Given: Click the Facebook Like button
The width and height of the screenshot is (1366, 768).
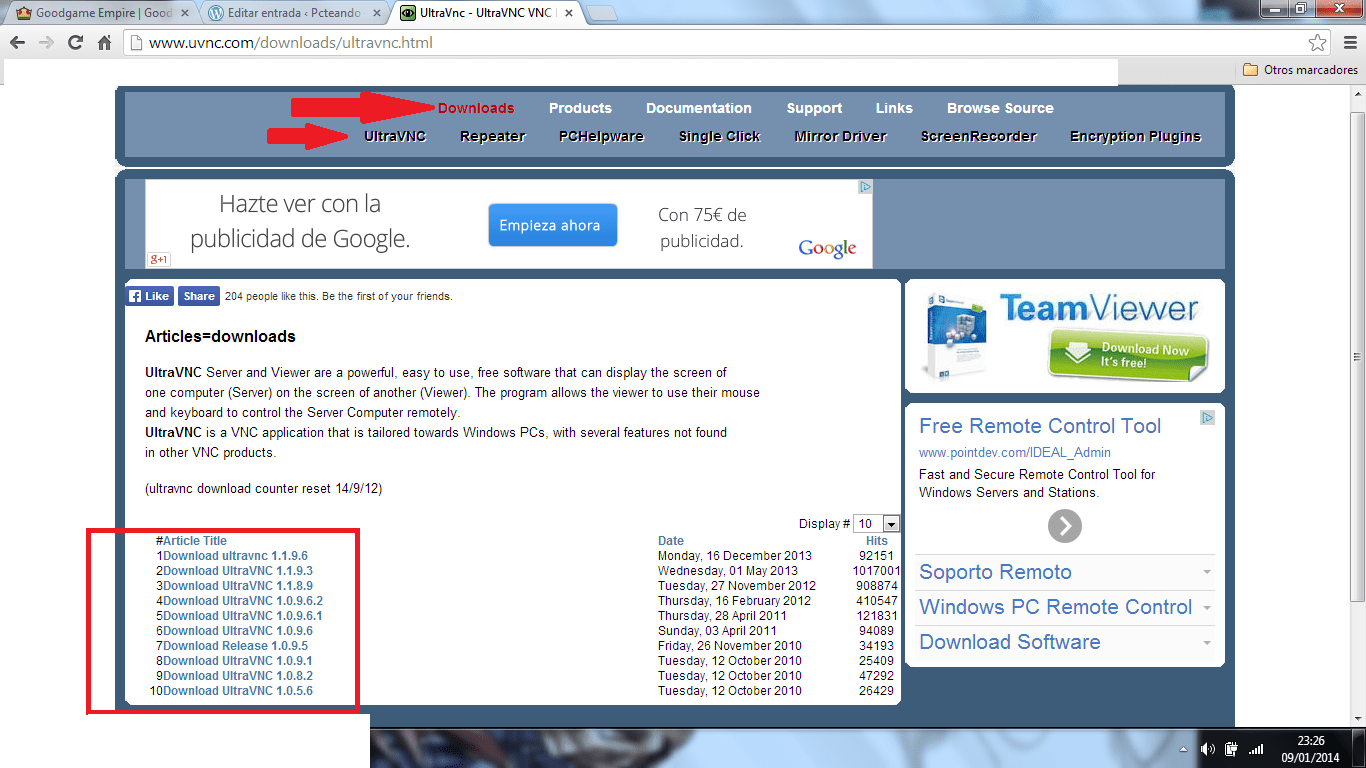Looking at the screenshot, I should coord(150,296).
